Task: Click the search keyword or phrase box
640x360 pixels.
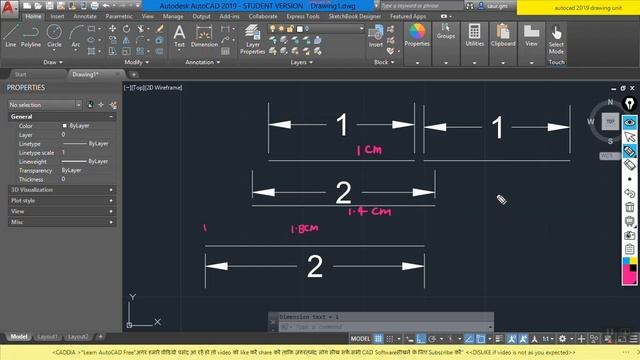Action: [x=422, y=6]
